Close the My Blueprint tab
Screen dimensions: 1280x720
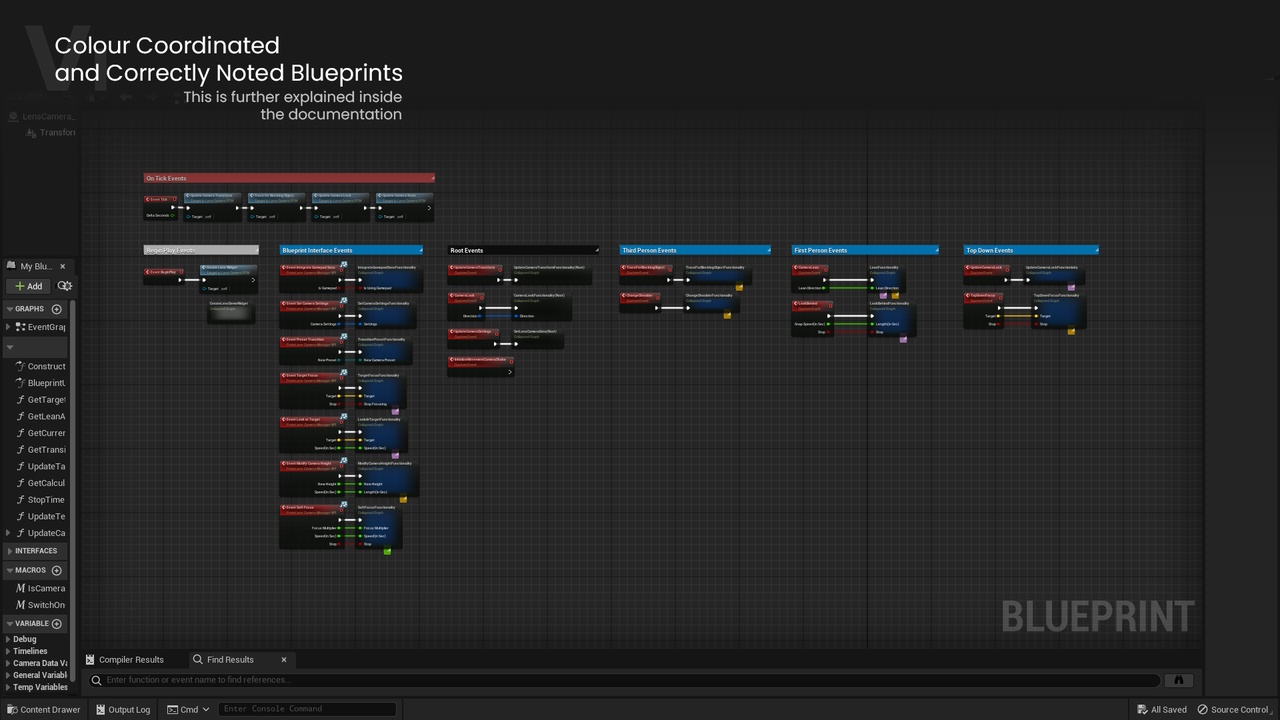[62, 266]
